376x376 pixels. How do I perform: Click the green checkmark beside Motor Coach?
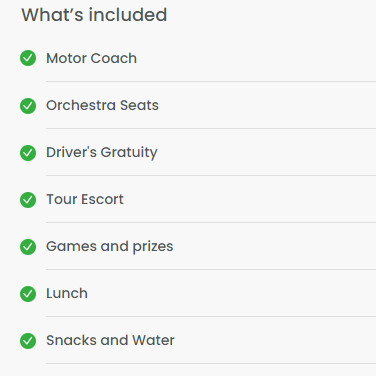click(28, 58)
